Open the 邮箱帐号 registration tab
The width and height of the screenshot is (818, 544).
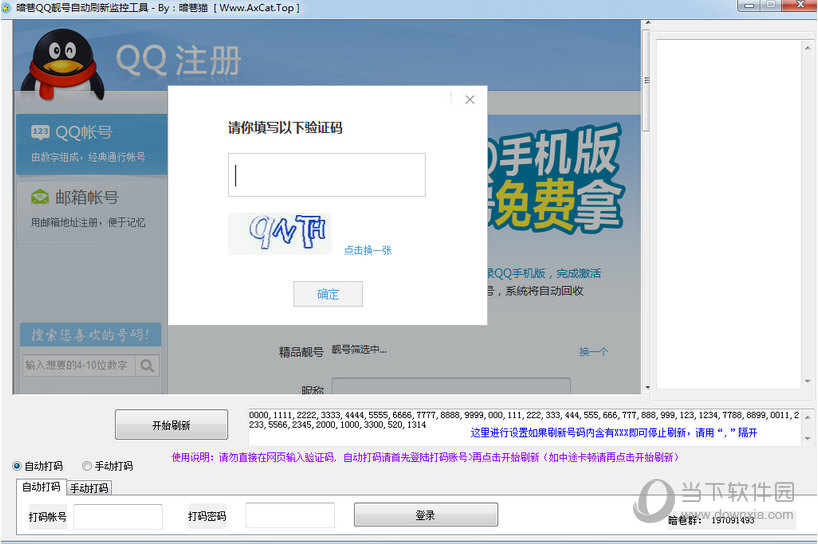coord(91,211)
